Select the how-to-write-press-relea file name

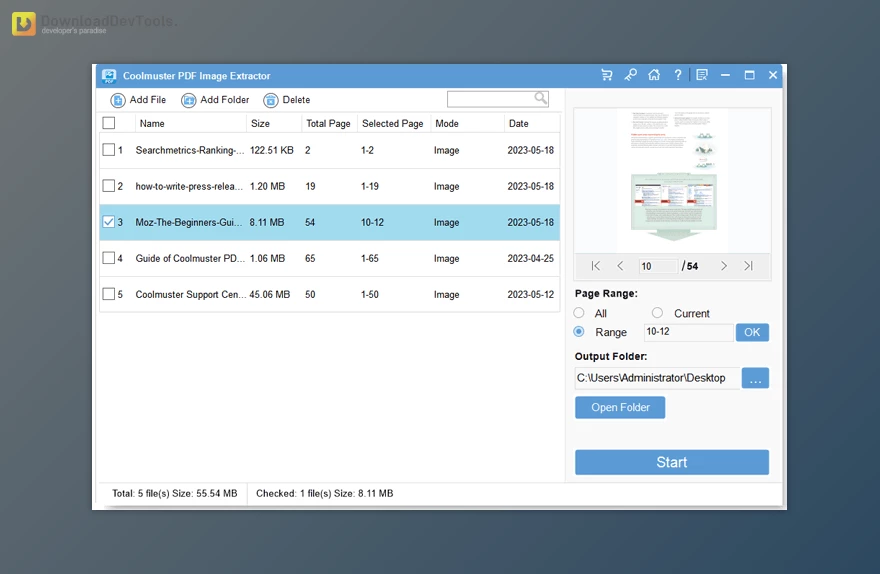pyautogui.click(x=189, y=186)
